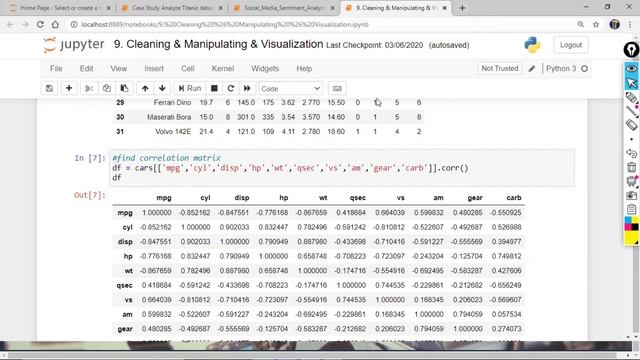Switch to Home Page browser tab
Screen dimensions: 640x360
click(60, 8)
